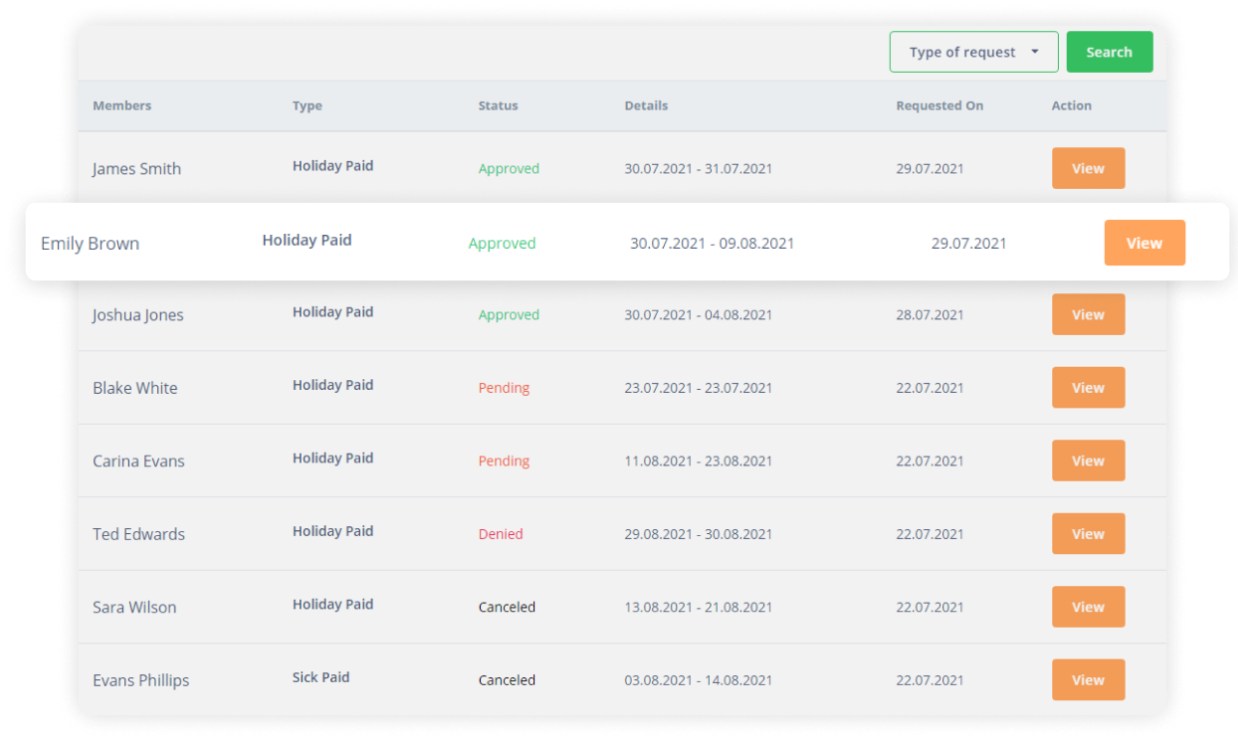This screenshot has height=741, width=1238.
Task: Click dates 03.08.2021 - 14.08.2021
Action: tap(698, 679)
